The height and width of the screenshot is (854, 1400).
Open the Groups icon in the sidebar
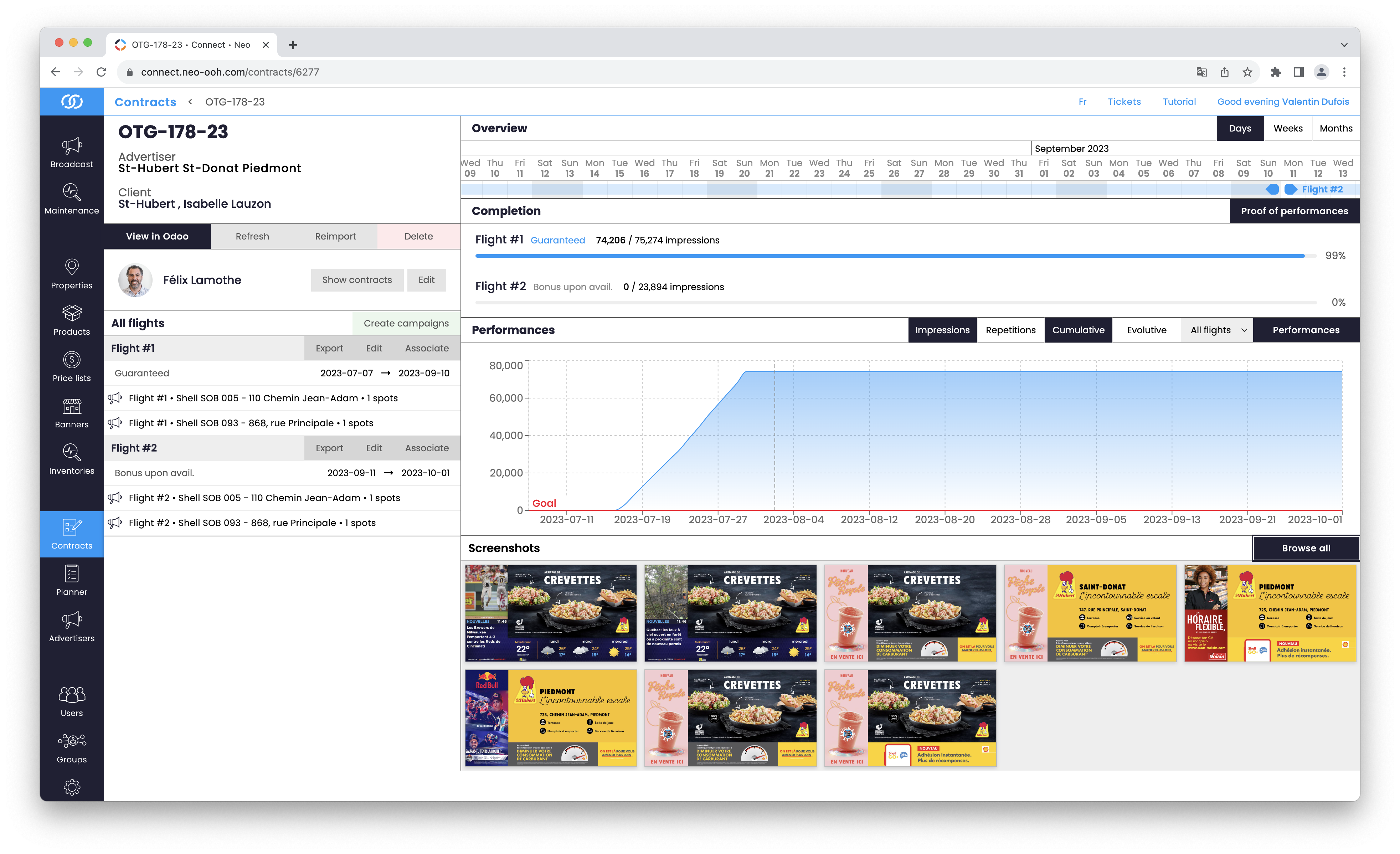[72, 741]
